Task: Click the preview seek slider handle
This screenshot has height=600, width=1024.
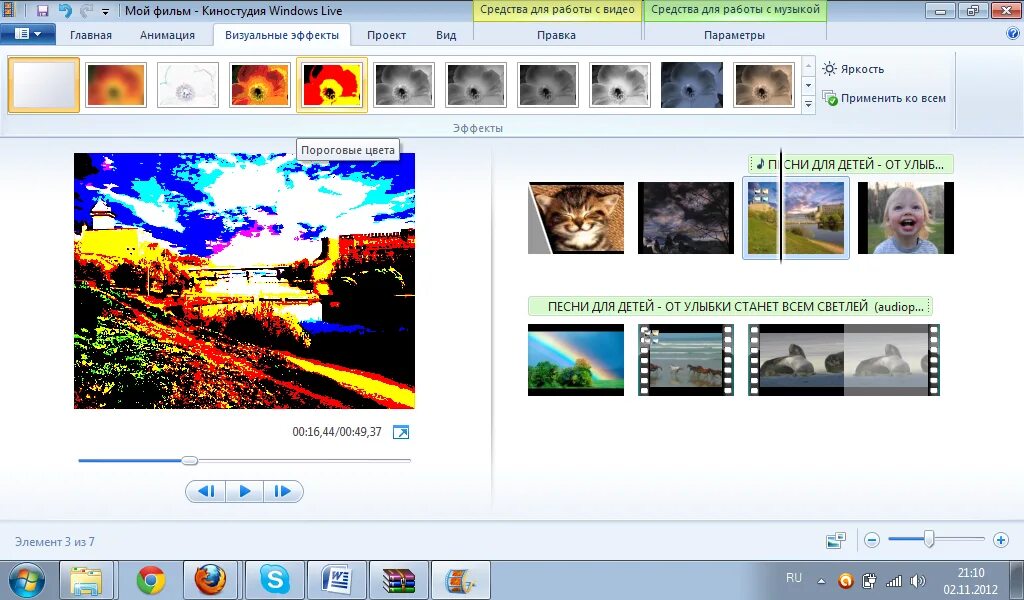Action: point(189,460)
